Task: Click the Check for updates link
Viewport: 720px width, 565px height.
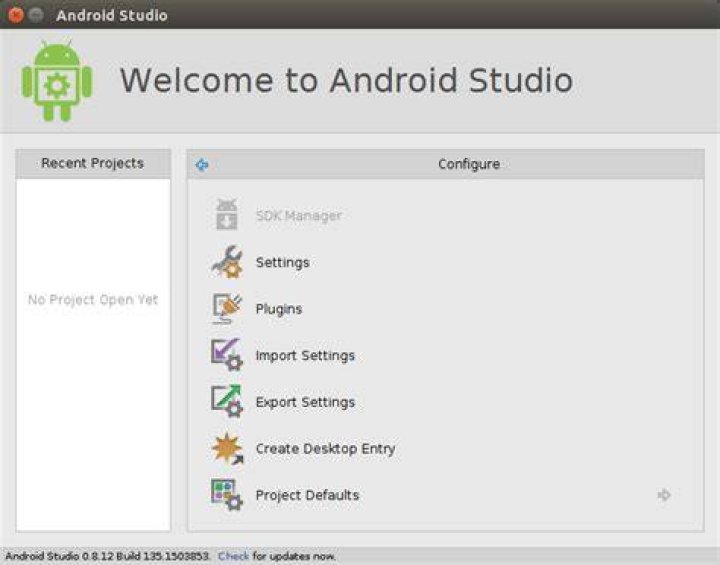Action: [233, 556]
